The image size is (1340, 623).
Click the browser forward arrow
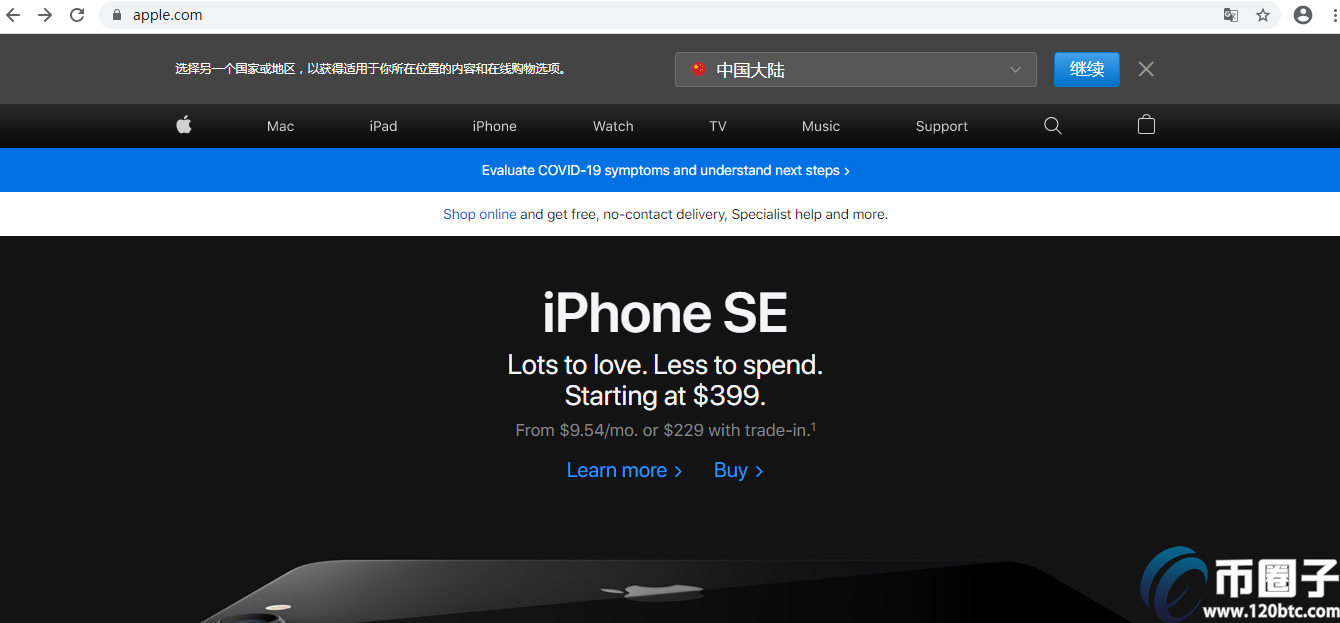(45, 15)
